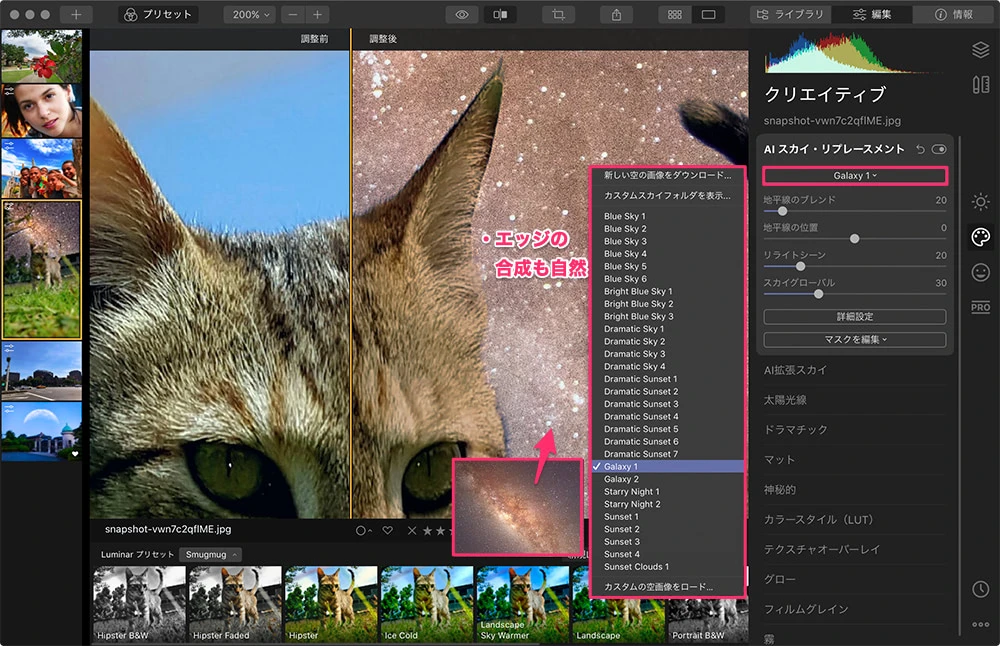Reset AI スカイ・リプレースメント with undo arrow
Viewport: 1000px width, 646px height.
tap(920, 149)
